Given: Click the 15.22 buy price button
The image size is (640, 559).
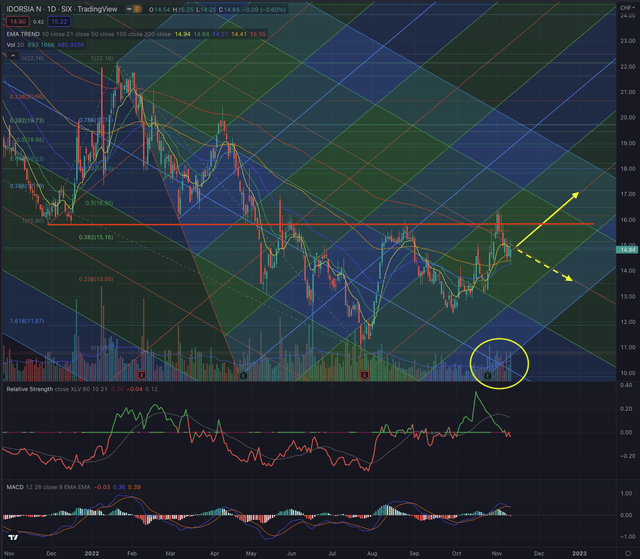Looking at the screenshot, I should [x=59, y=22].
